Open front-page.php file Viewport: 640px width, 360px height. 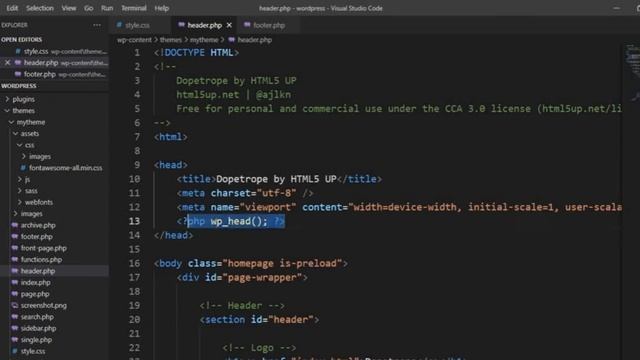43,248
